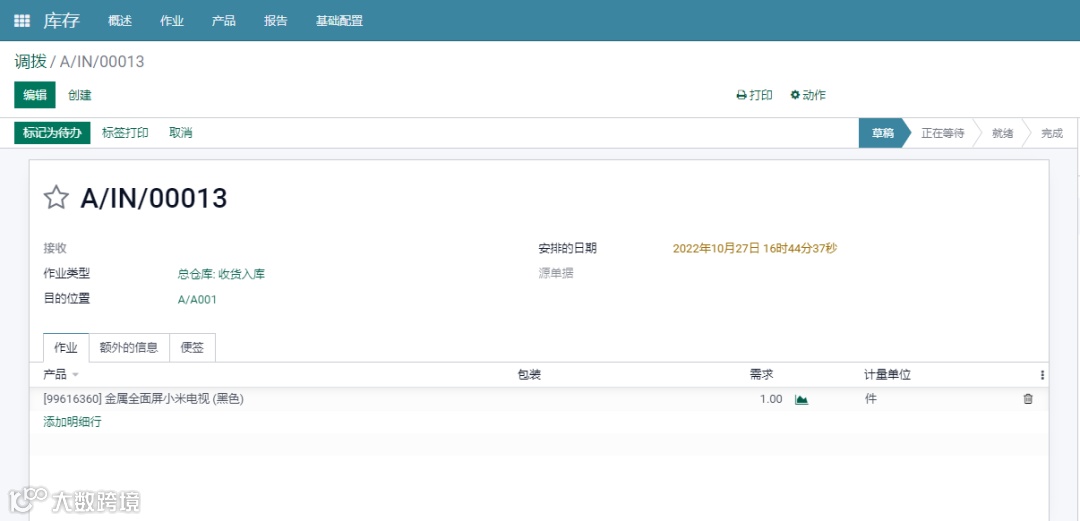The height and width of the screenshot is (521, 1080).
Task: Open the forecast chart icon in product row
Action: pos(801,399)
